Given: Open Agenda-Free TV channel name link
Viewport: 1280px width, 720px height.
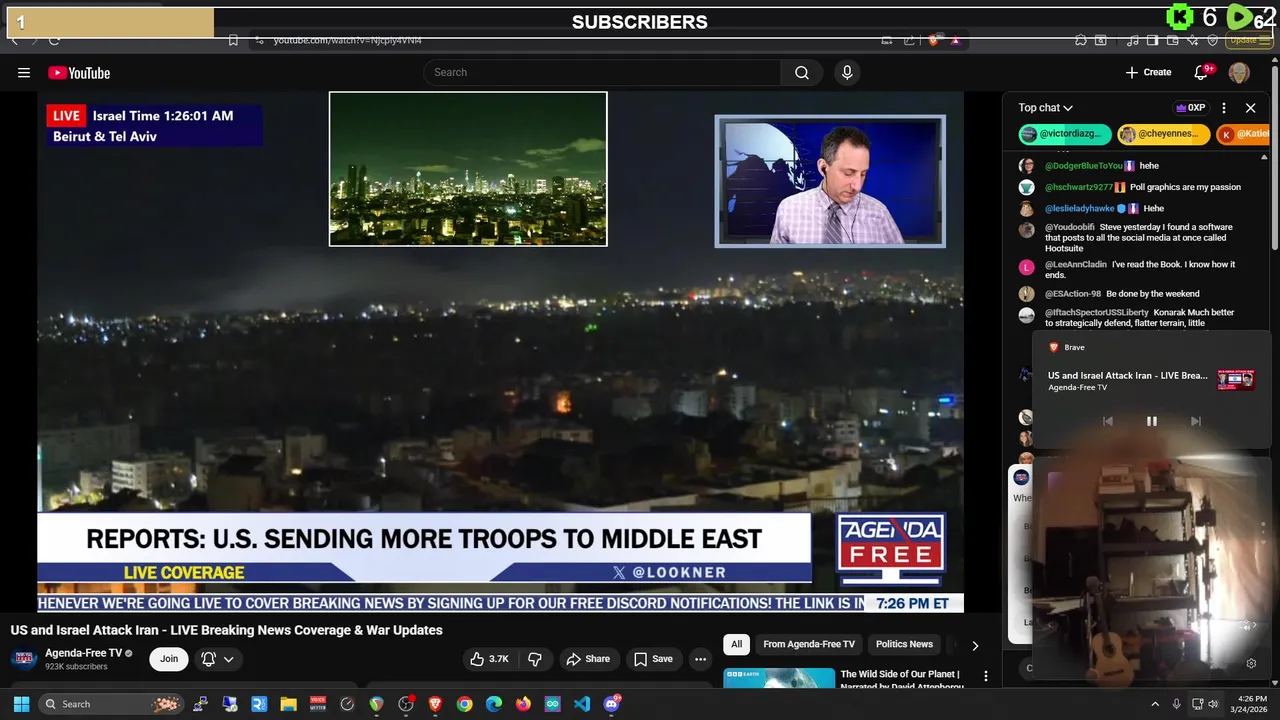Looking at the screenshot, I should [x=84, y=653].
